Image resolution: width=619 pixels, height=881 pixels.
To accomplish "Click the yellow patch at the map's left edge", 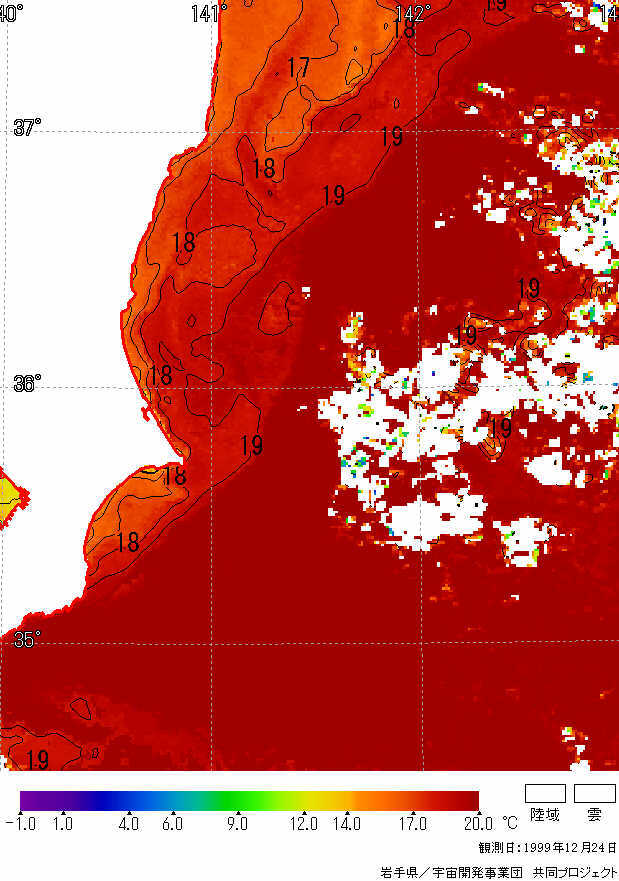I will tap(12, 499).
